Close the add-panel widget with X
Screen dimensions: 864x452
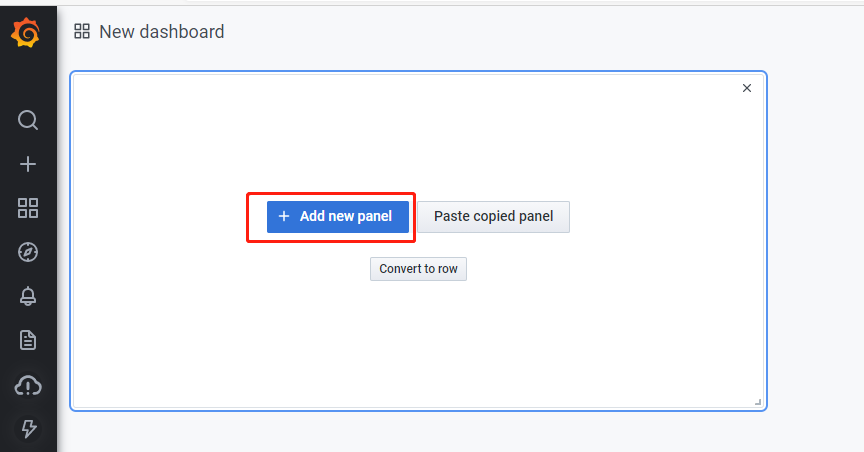coord(746,88)
